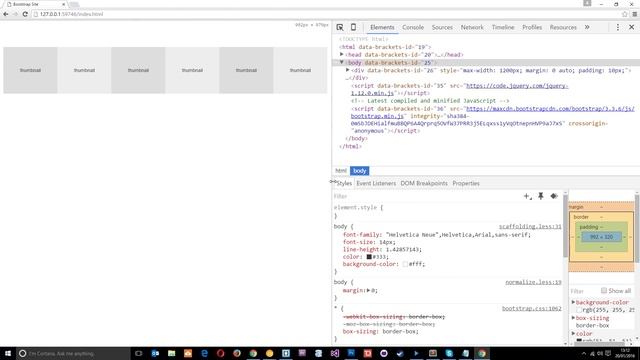Bookmark page with the star icon
640x360 pixels.
click(x=624, y=14)
